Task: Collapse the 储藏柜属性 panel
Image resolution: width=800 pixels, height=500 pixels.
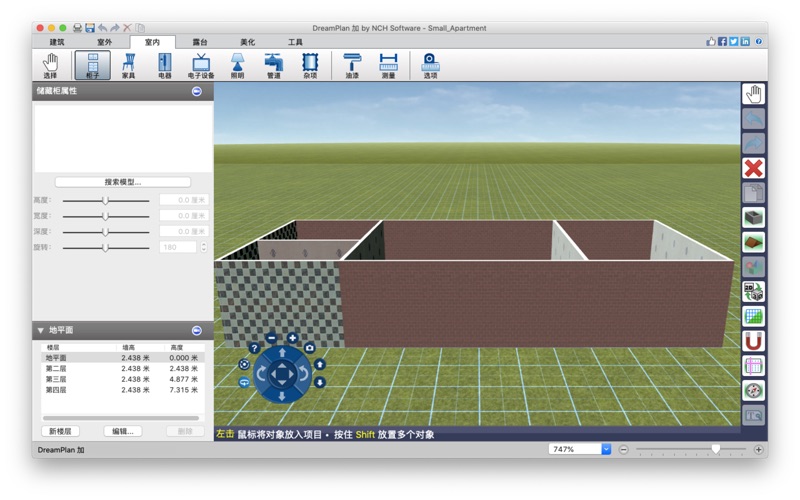Action: click(196, 91)
